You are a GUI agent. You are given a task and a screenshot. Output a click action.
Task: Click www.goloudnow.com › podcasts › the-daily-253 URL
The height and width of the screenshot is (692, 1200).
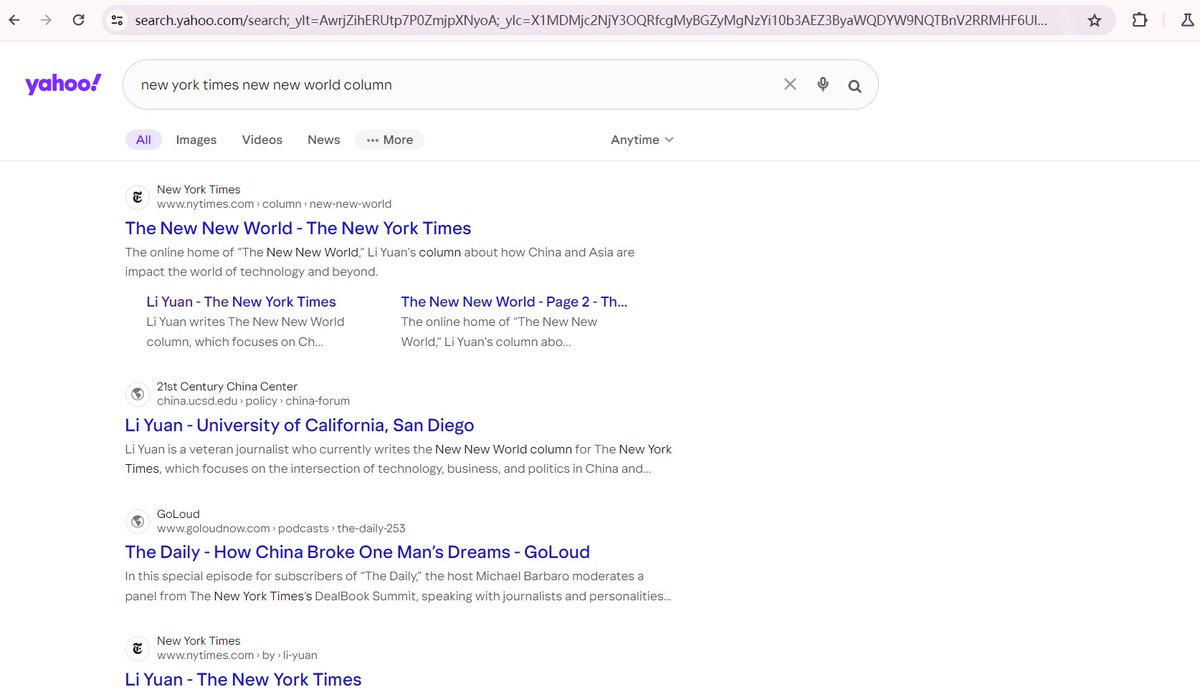pos(281,528)
